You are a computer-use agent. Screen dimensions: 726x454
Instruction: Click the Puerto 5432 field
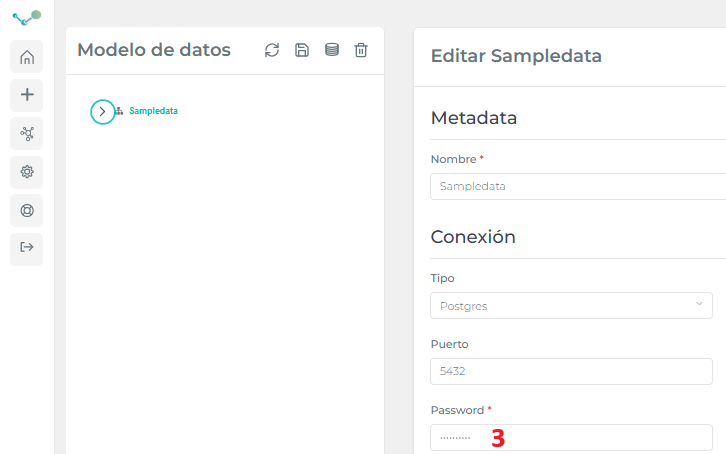(x=571, y=371)
